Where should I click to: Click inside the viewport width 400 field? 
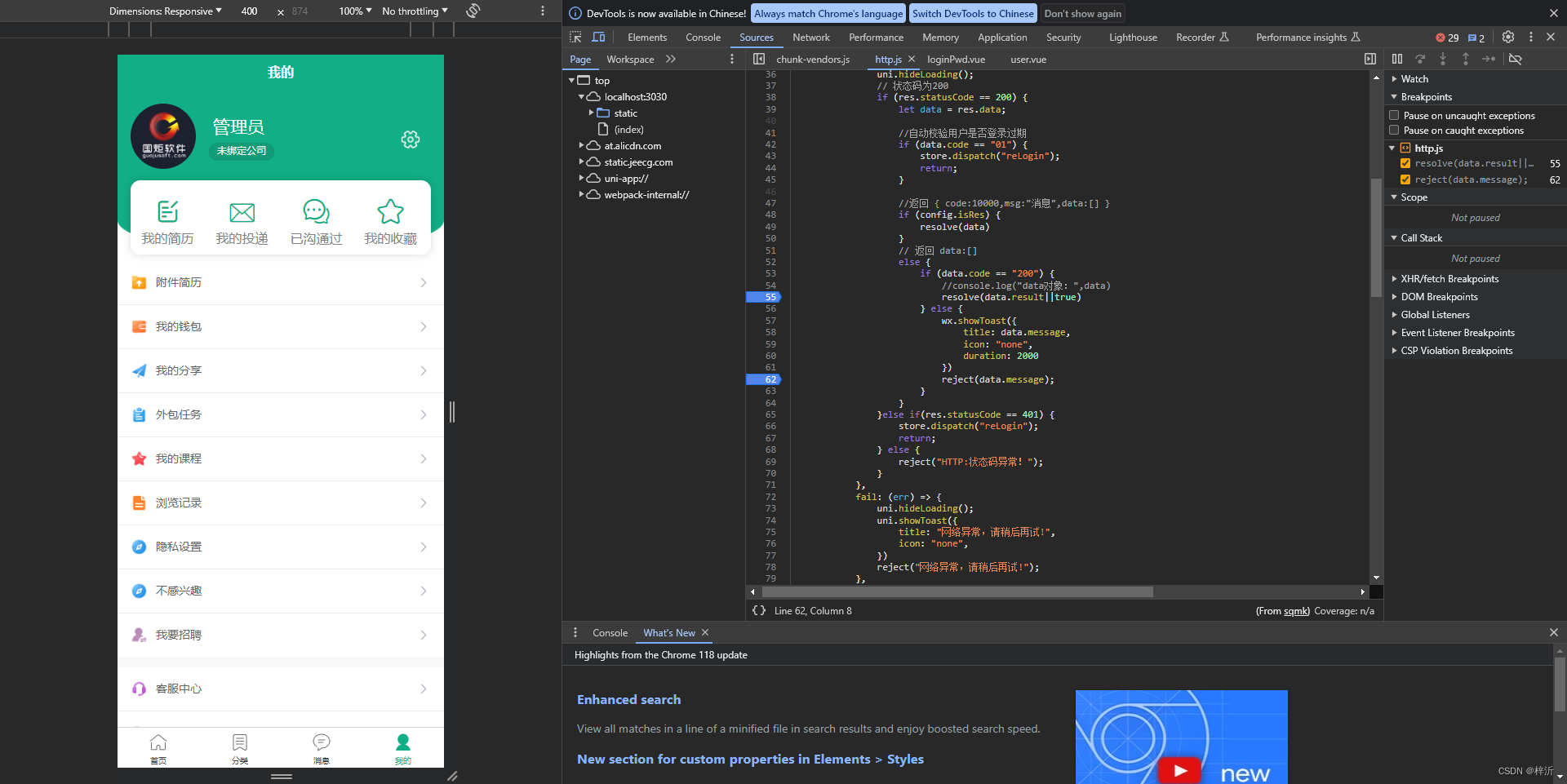(x=249, y=11)
